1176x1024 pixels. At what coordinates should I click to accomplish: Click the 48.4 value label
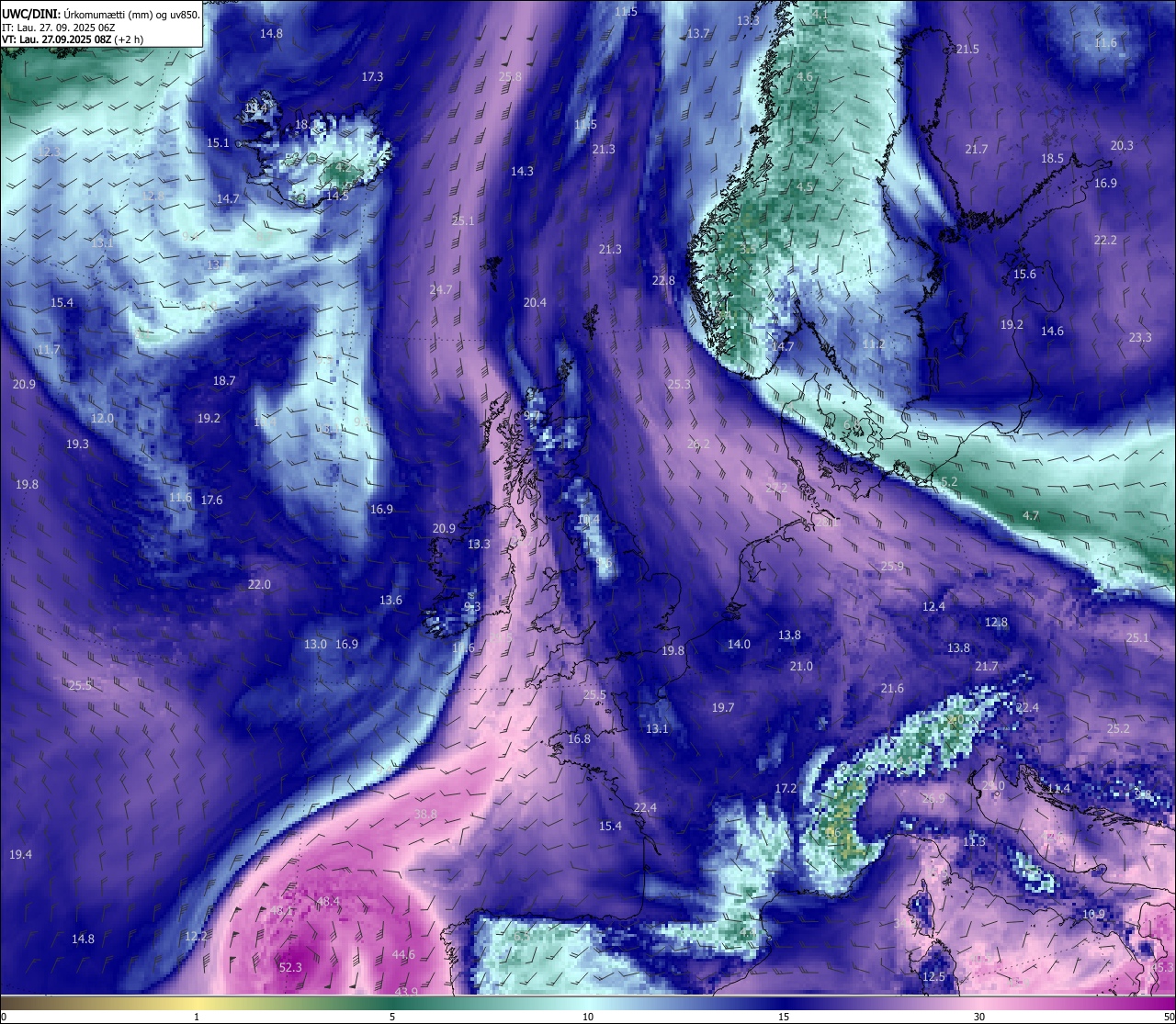[328, 902]
